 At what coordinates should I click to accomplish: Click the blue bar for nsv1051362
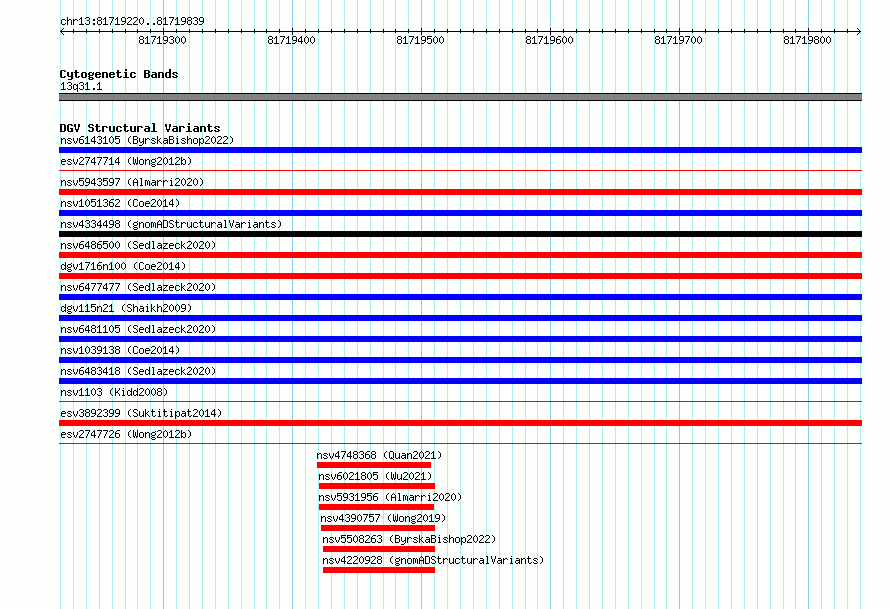click(460, 213)
